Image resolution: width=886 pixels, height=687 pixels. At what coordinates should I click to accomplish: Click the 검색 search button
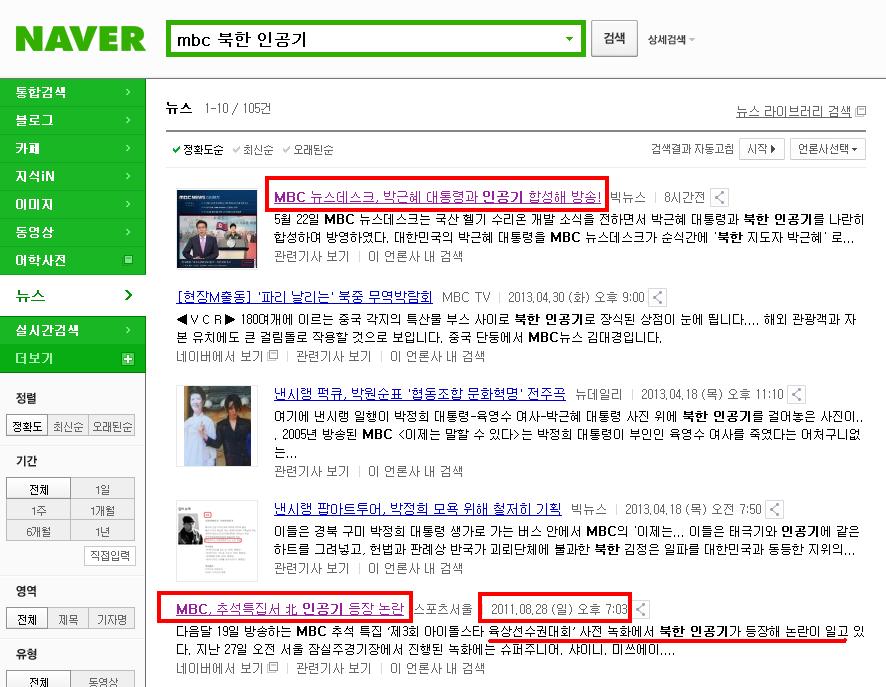614,38
